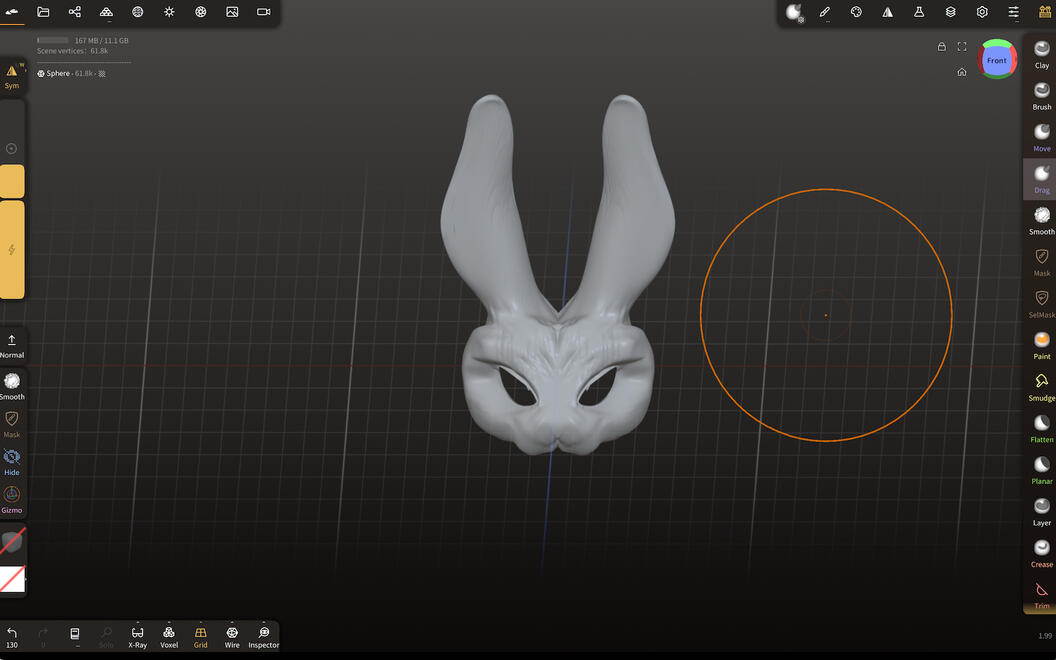Expand the settings gear menu
The width and height of the screenshot is (1056, 660).
coord(982,12)
